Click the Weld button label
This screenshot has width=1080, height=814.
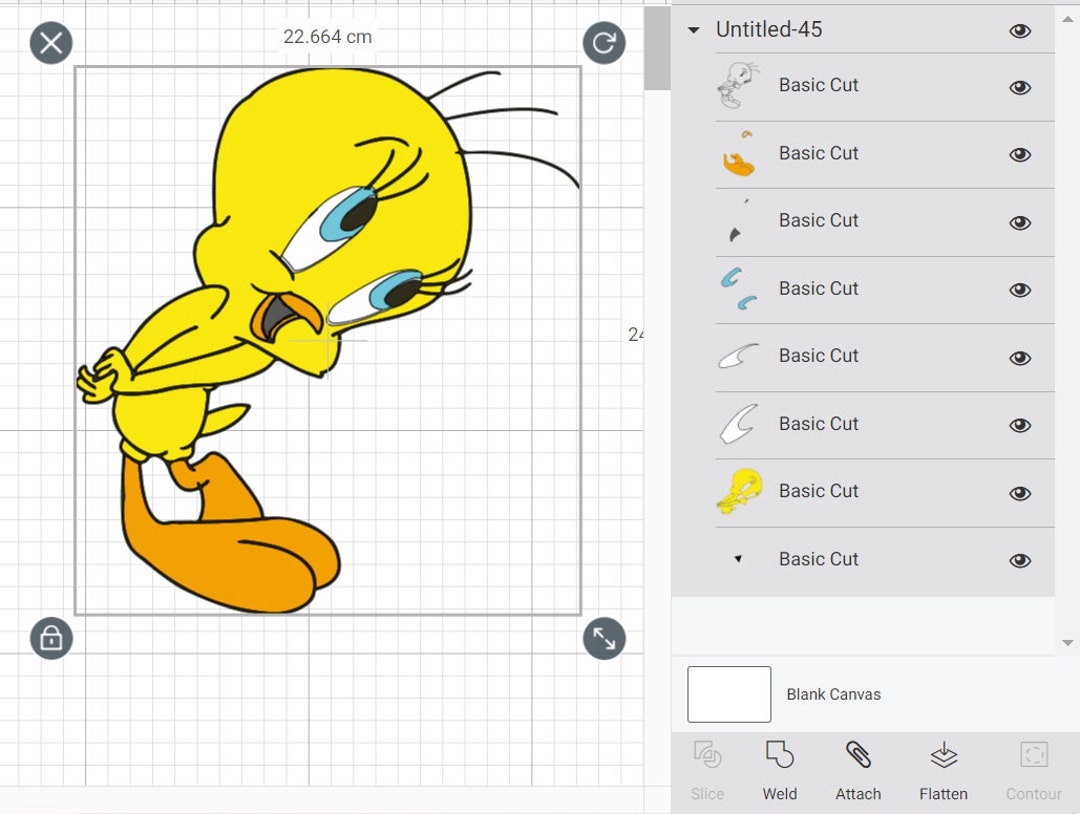(x=780, y=794)
